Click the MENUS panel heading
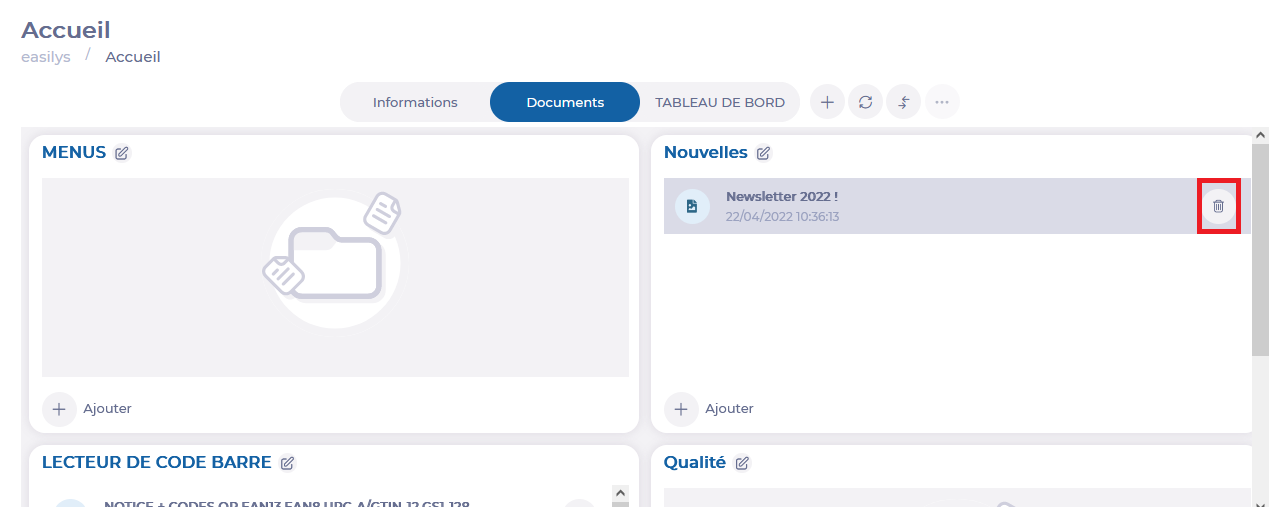The width and height of the screenshot is (1287, 507). tap(74, 153)
